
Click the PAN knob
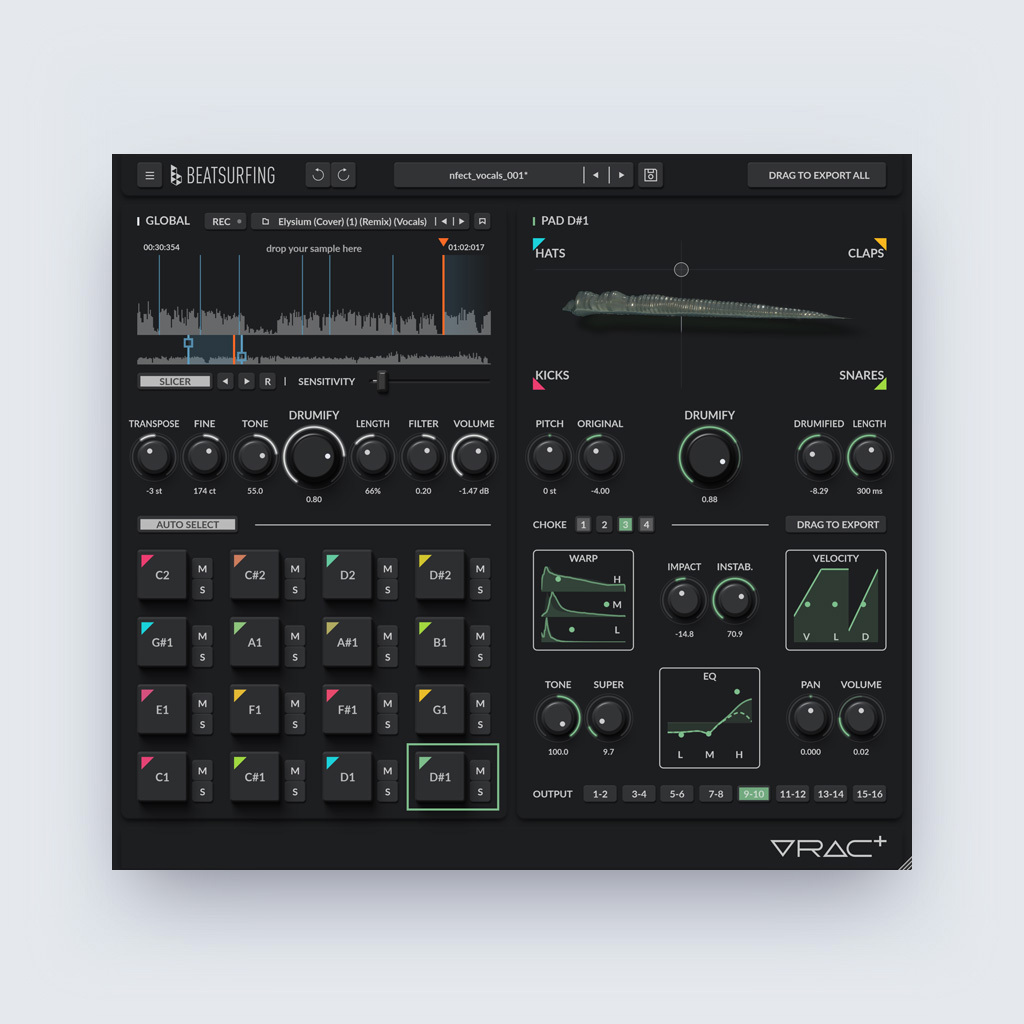810,718
